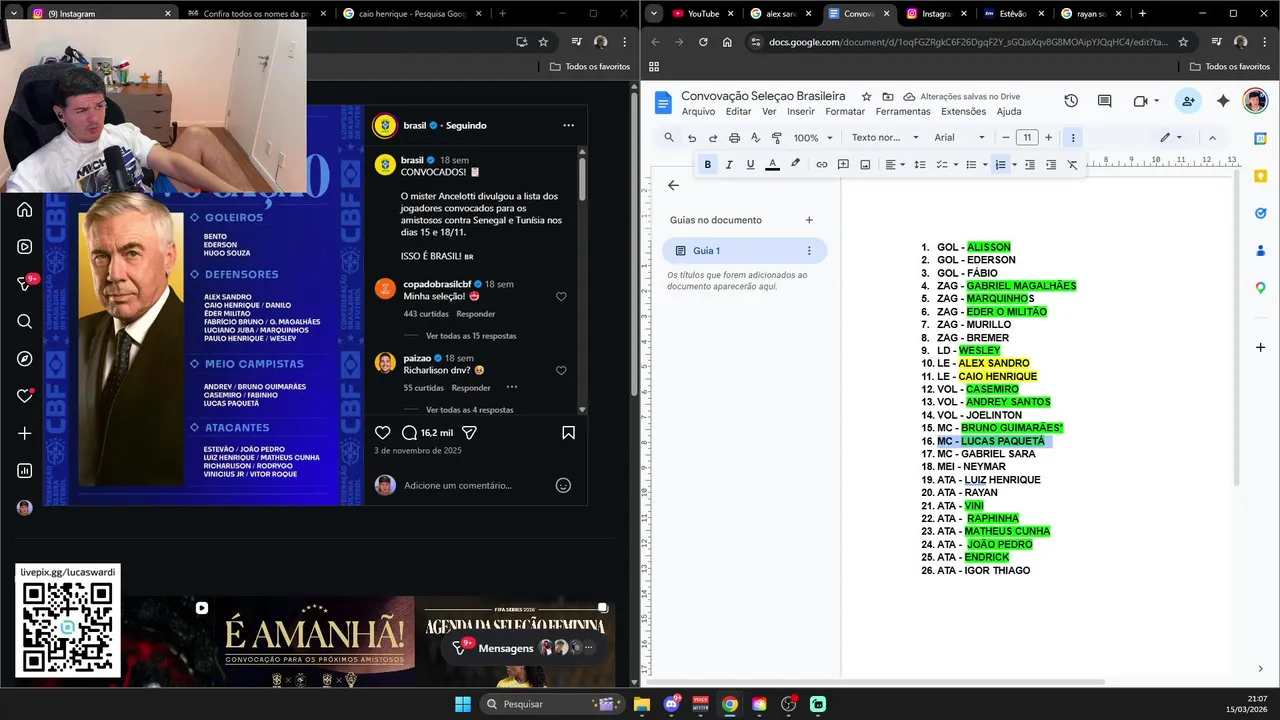Image resolution: width=1280 pixels, height=720 pixels.
Task: Open Instagram Explore compass icon
Action: (x=25, y=359)
